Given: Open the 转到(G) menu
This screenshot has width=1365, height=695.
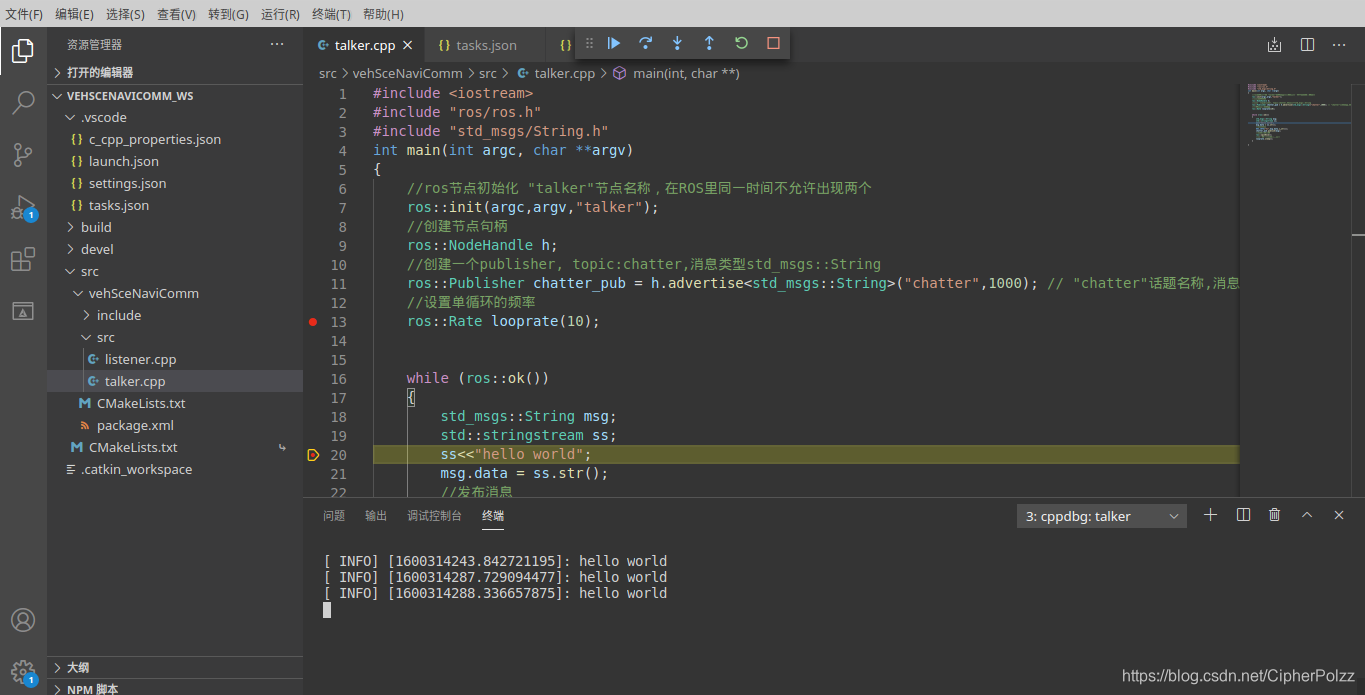Looking at the screenshot, I should click(x=229, y=14).
